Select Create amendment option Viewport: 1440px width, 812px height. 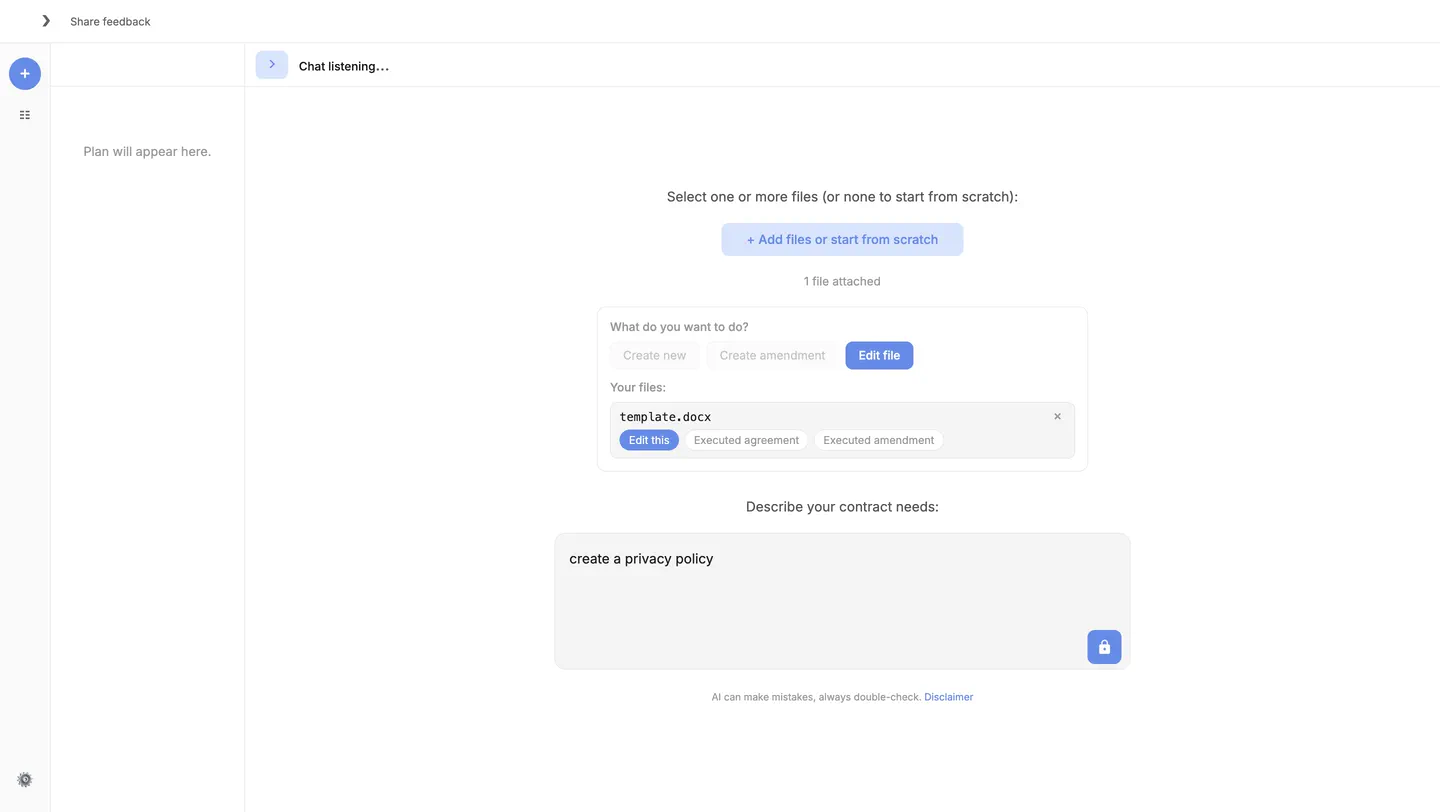[772, 355]
